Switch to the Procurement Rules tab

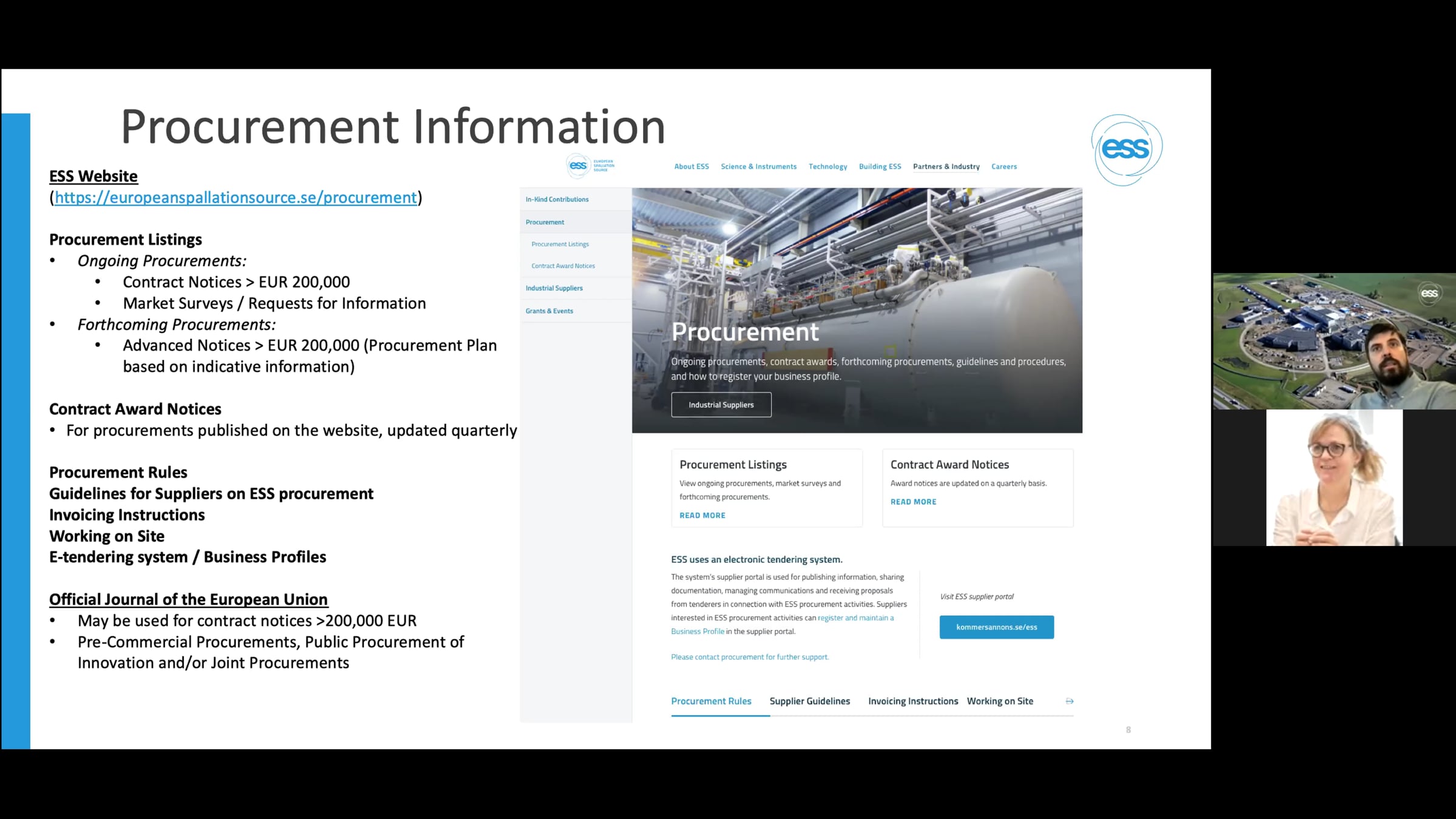click(711, 701)
